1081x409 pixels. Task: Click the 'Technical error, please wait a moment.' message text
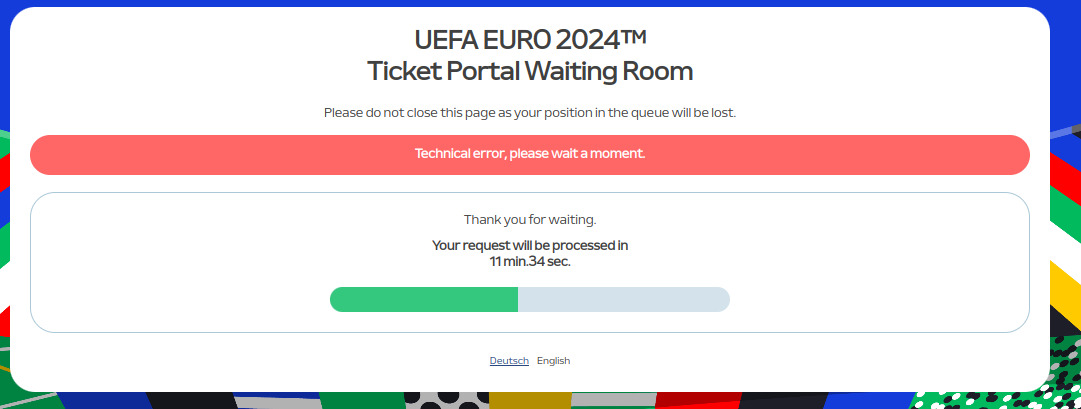pyautogui.click(x=530, y=153)
